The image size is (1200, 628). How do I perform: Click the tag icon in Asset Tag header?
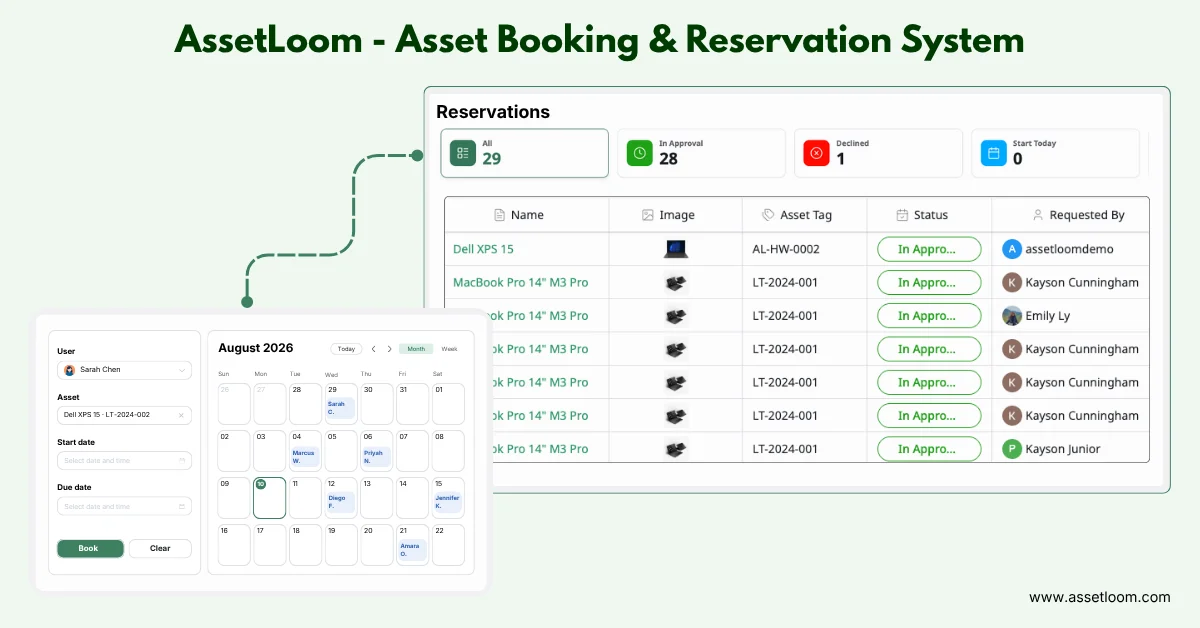(x=768, y=215)
